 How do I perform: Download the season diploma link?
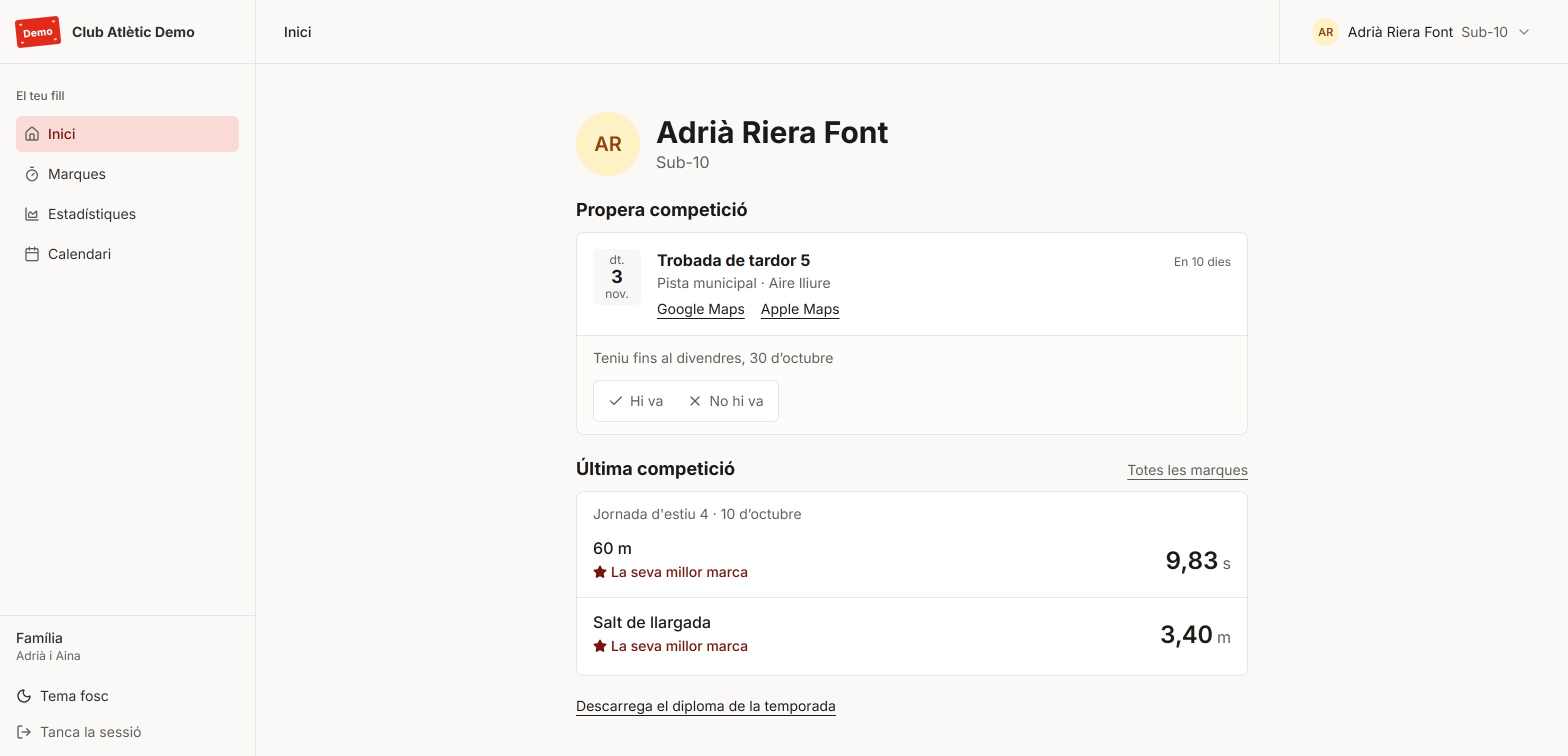click(x=705, y=706)
